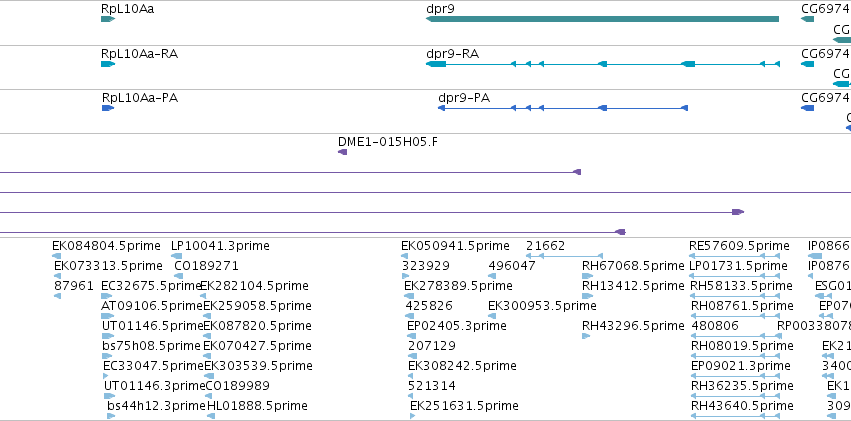Click the EK084804.5prime EST label
The width and height of the screenshot is (851, 421).
pyautogui.click(x=106, y=246)
